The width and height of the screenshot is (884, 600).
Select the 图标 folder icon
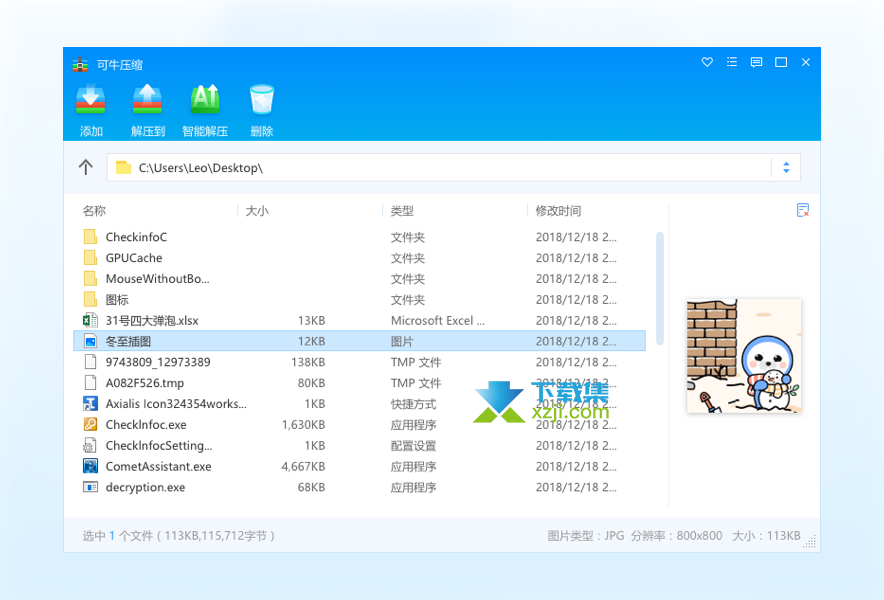(x=90, y=299)
